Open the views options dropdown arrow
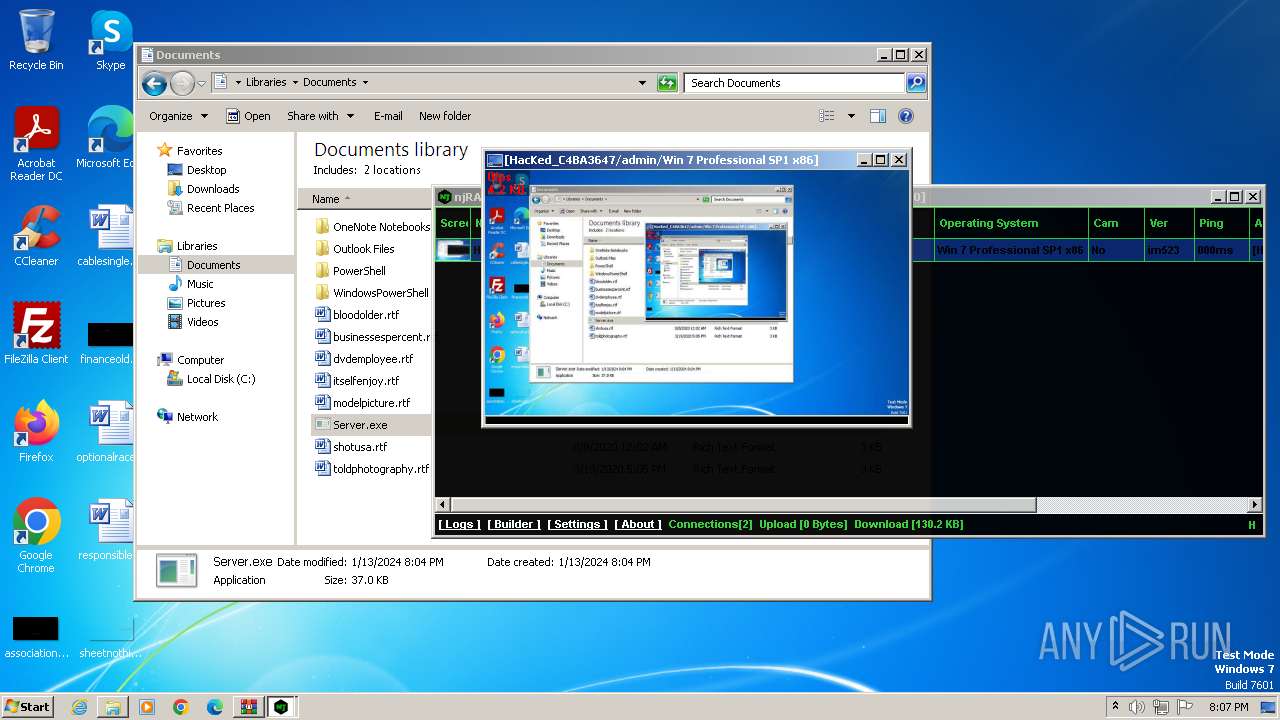 851,116
